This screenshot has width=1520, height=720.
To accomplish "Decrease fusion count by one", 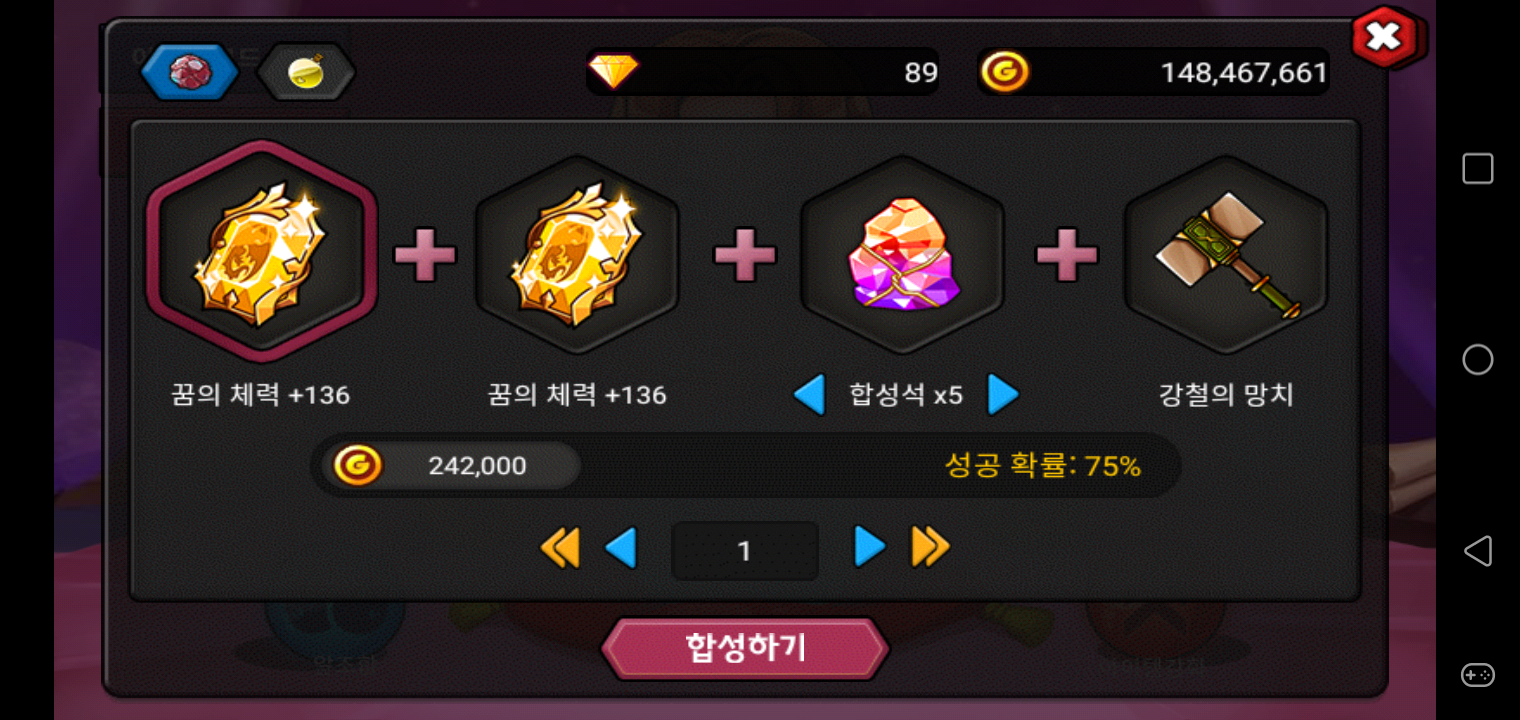I will tap(621, 548).
